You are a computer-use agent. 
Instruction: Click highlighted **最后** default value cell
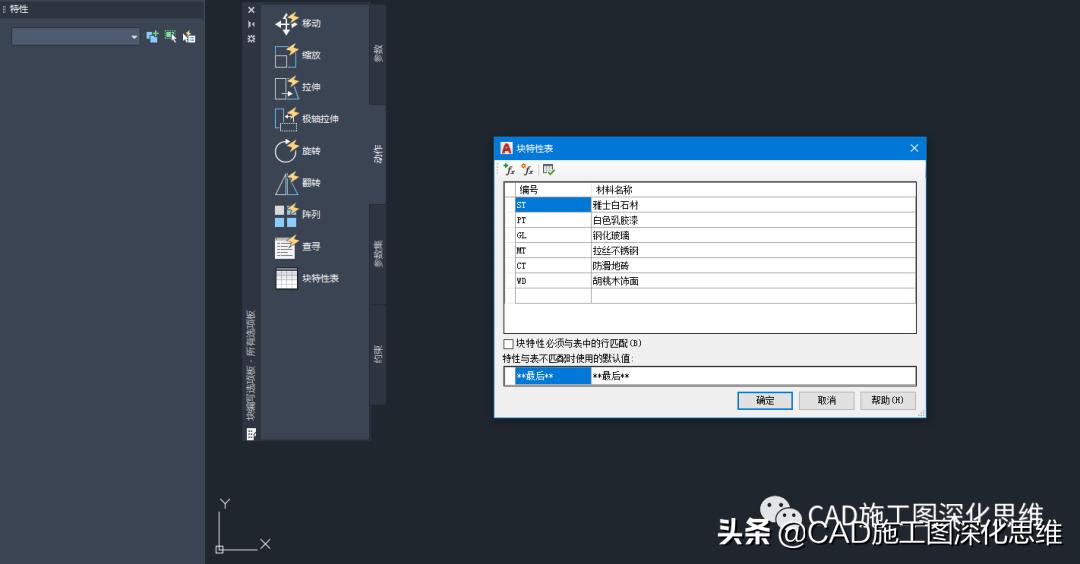(x=553, y=375)
